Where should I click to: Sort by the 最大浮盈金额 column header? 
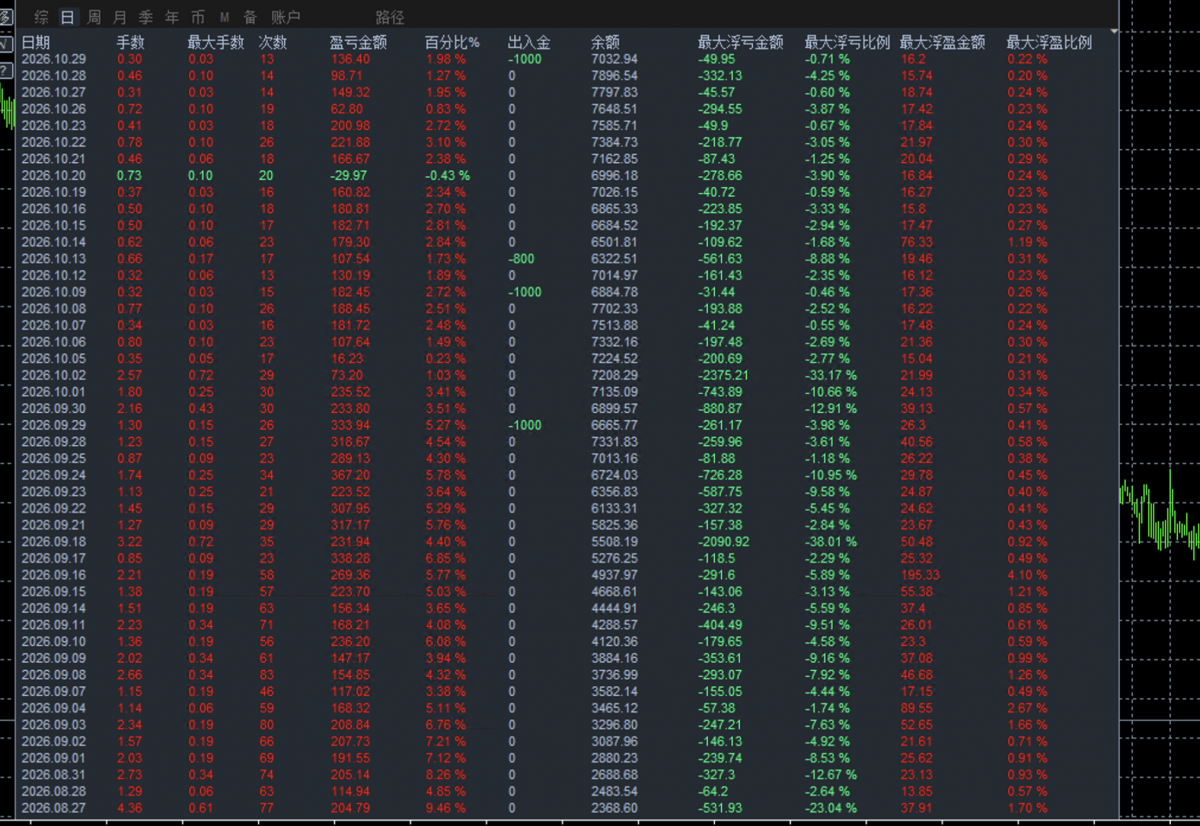click(x=943, y=42)
